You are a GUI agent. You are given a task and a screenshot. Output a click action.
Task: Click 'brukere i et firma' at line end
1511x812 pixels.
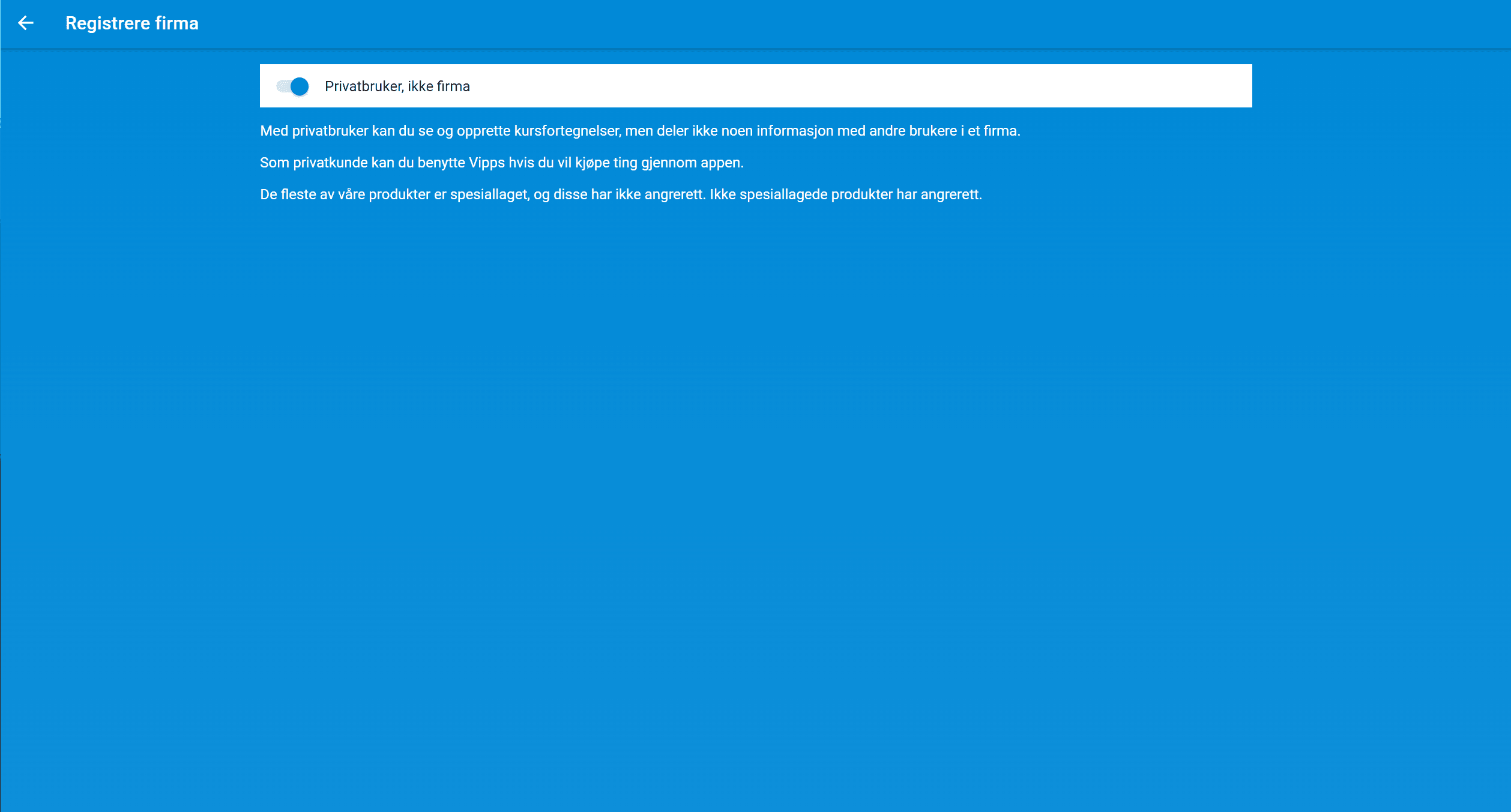tap(964, 131)
